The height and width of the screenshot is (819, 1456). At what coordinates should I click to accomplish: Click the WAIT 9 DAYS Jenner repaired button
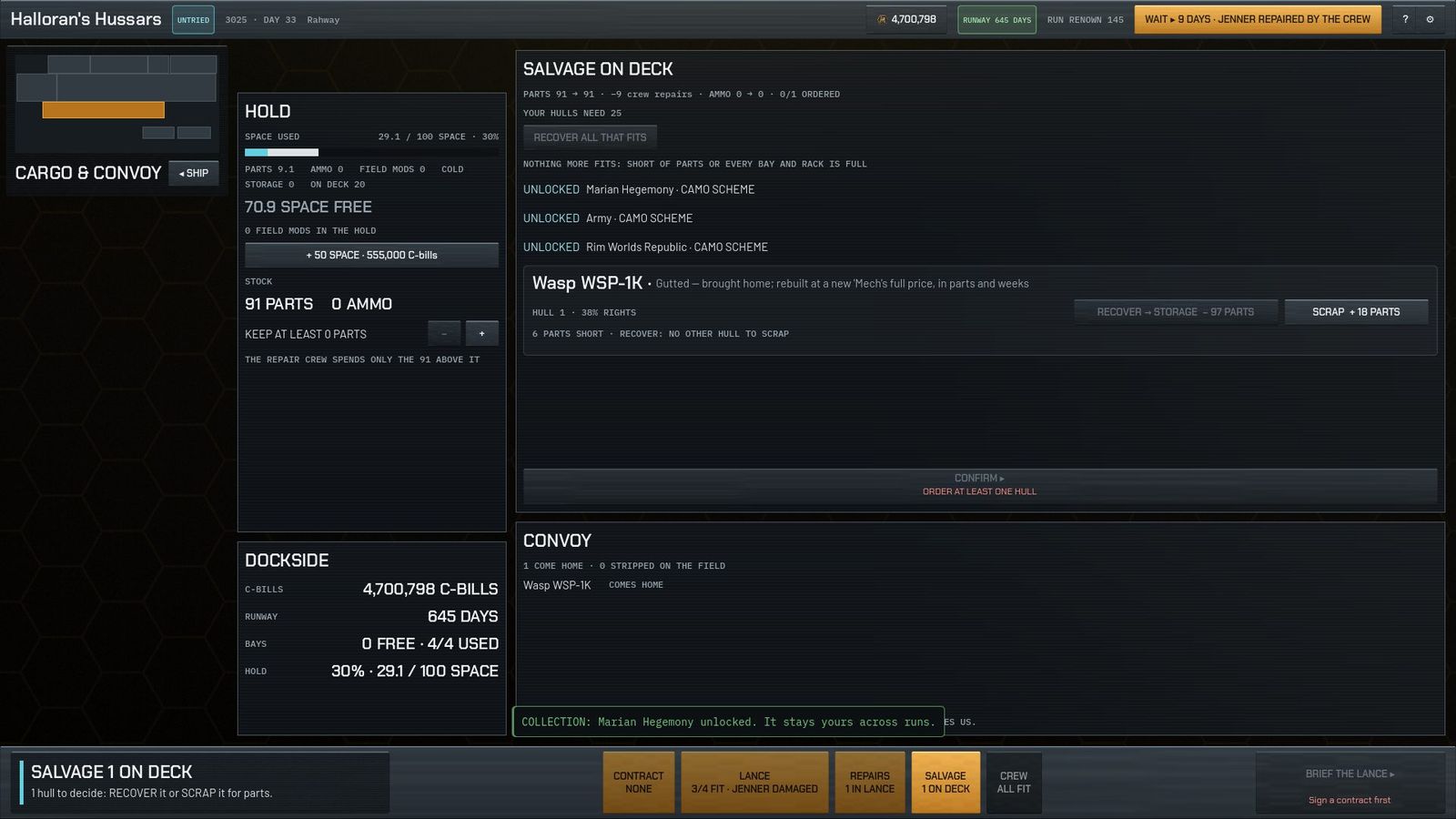(1258, 19)
